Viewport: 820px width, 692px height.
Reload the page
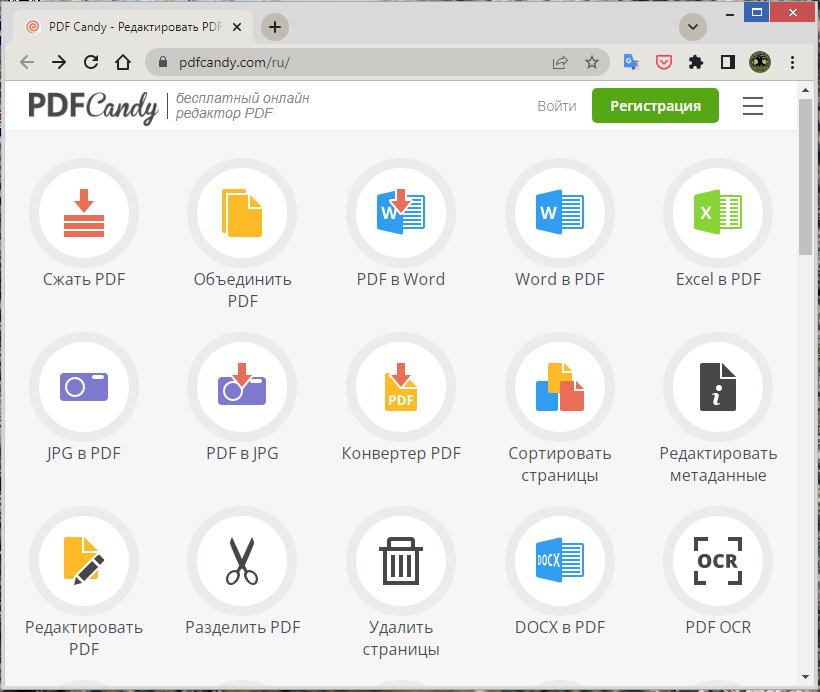91,62
